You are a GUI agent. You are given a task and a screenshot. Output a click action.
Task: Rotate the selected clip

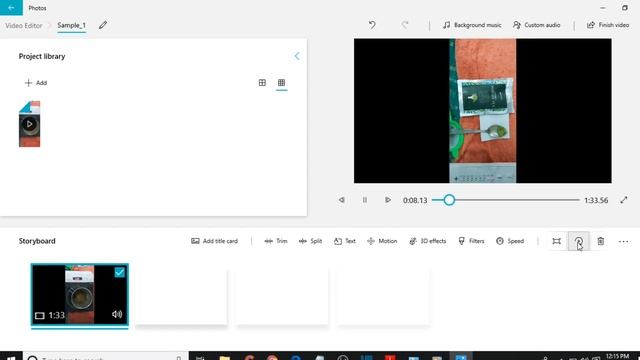coord(578,241)
